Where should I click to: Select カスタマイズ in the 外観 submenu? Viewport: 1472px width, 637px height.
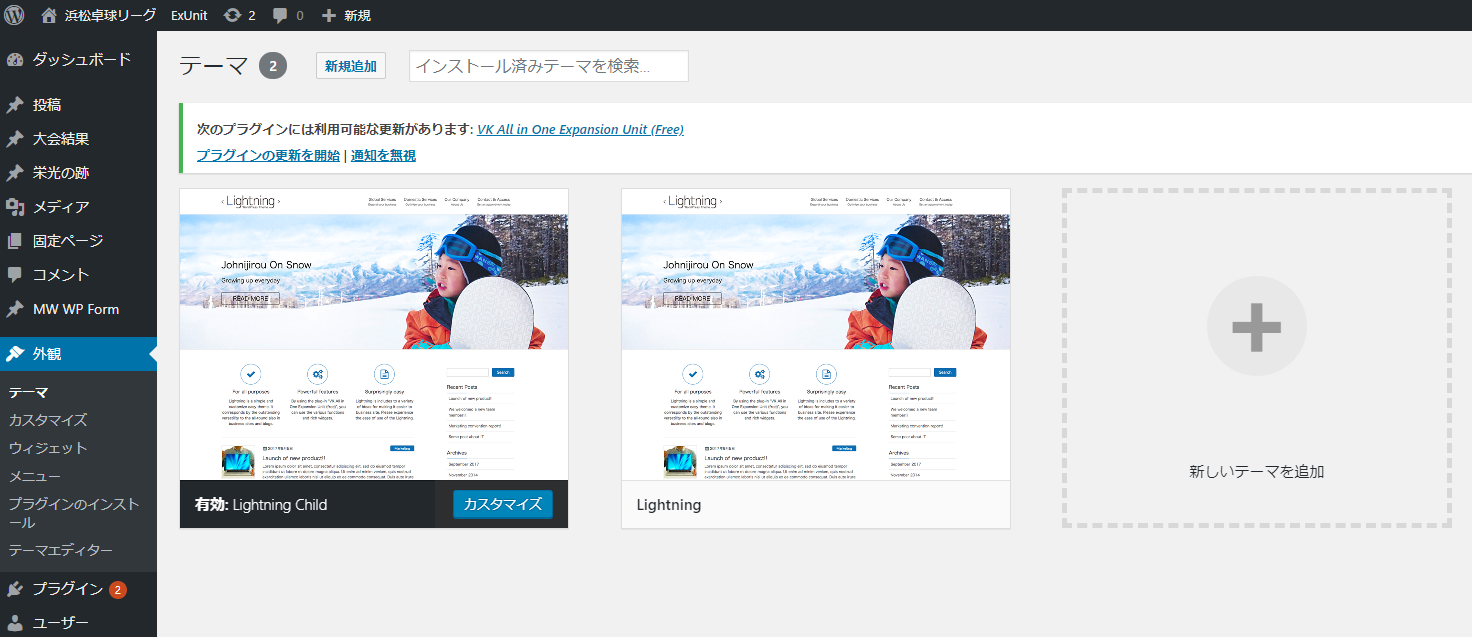click(48, 420)
